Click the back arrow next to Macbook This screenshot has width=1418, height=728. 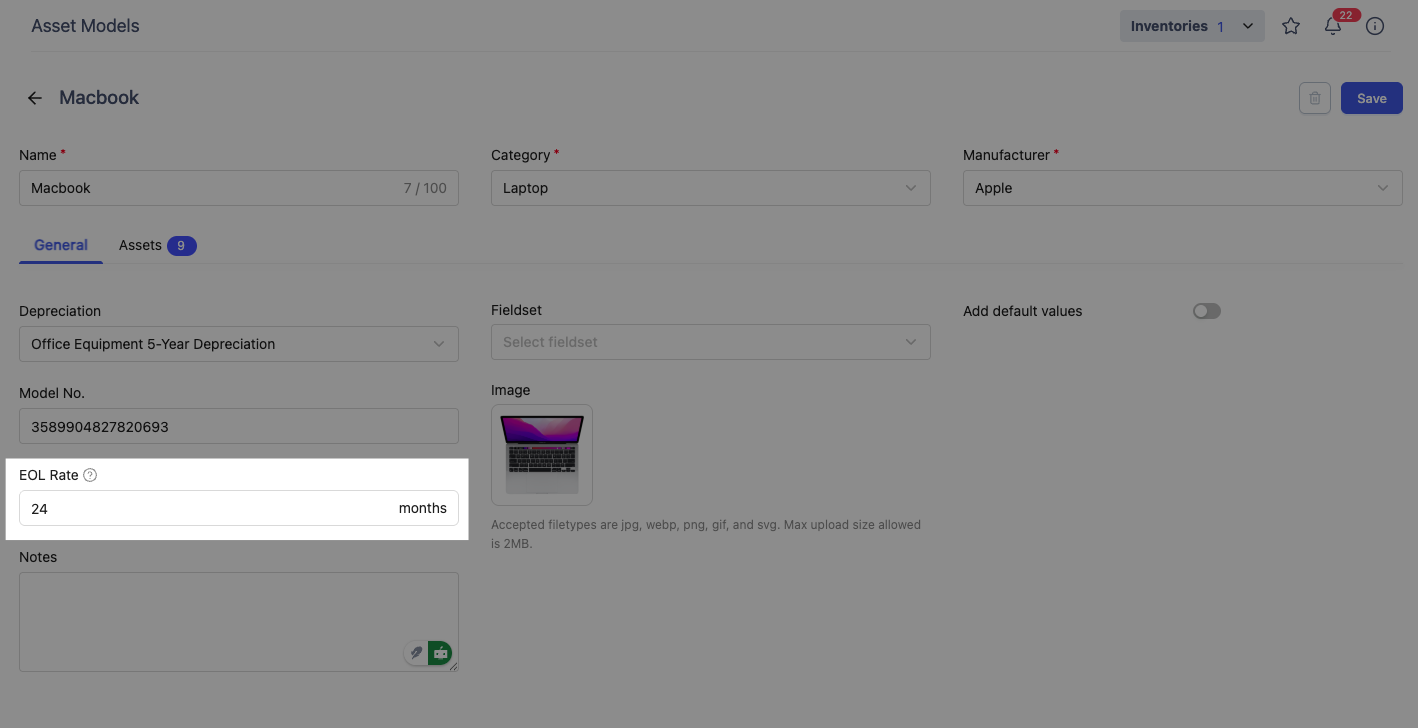(x=35, y=98)
